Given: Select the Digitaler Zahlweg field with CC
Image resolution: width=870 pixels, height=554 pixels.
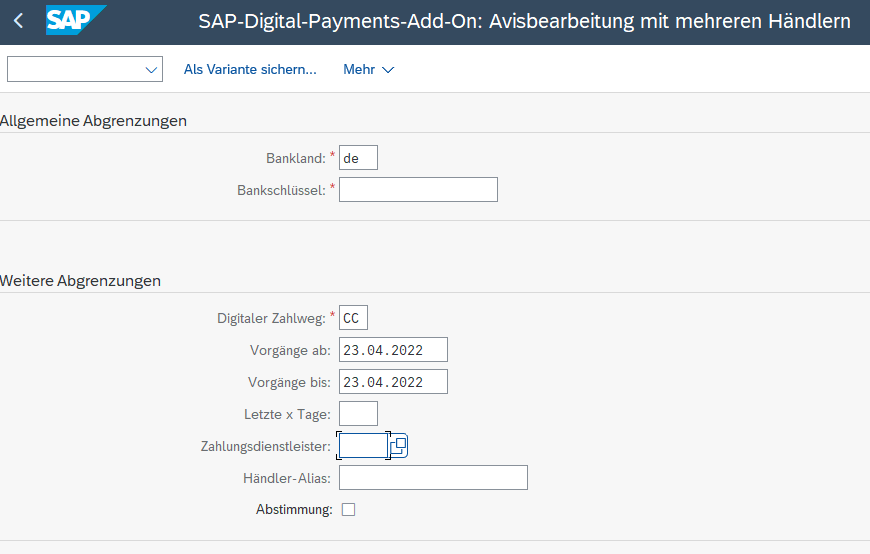Looking at the screenshot, I should (353, 318).
